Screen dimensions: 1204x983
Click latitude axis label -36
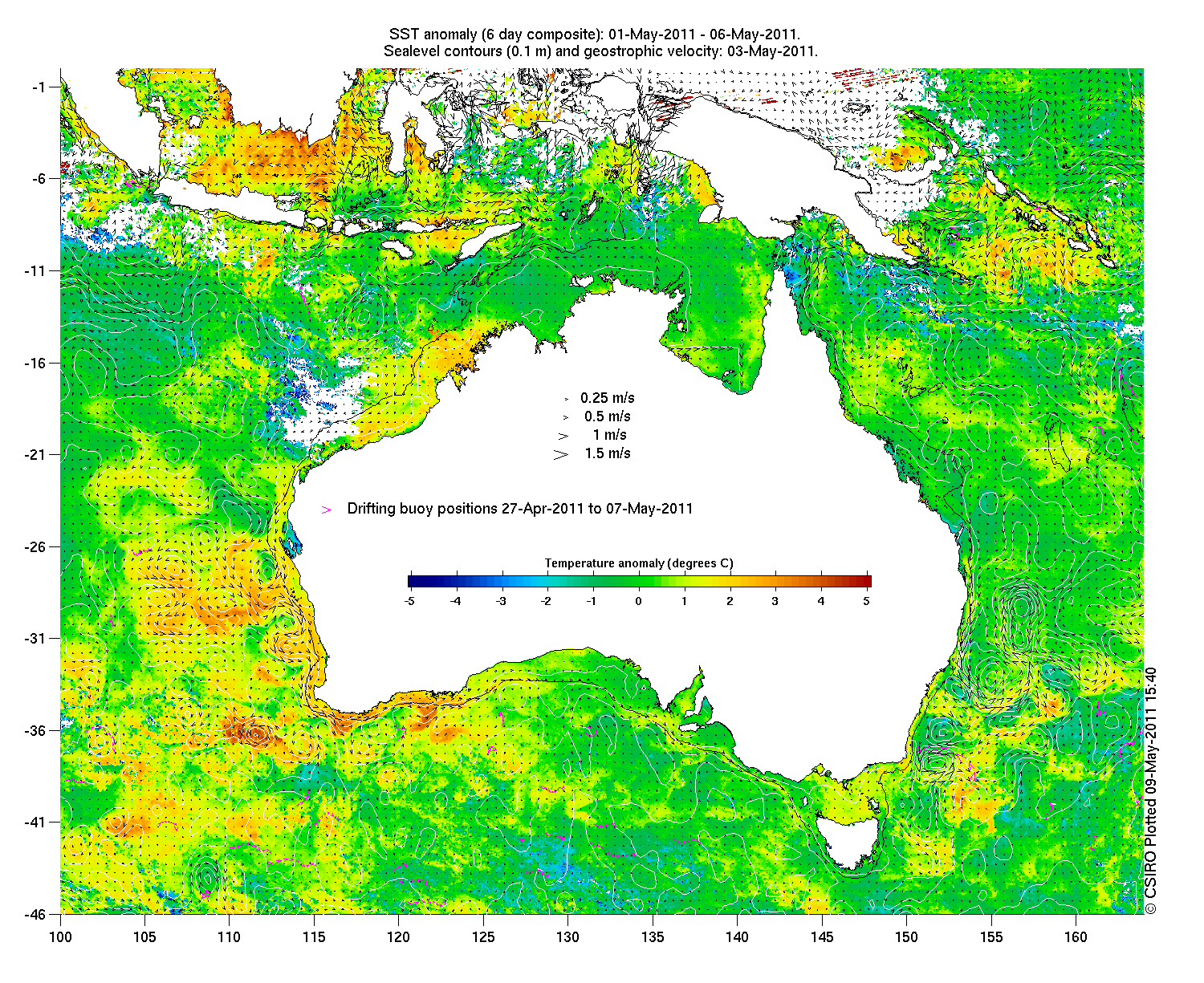pyautogui.click(x=37, y=730)
